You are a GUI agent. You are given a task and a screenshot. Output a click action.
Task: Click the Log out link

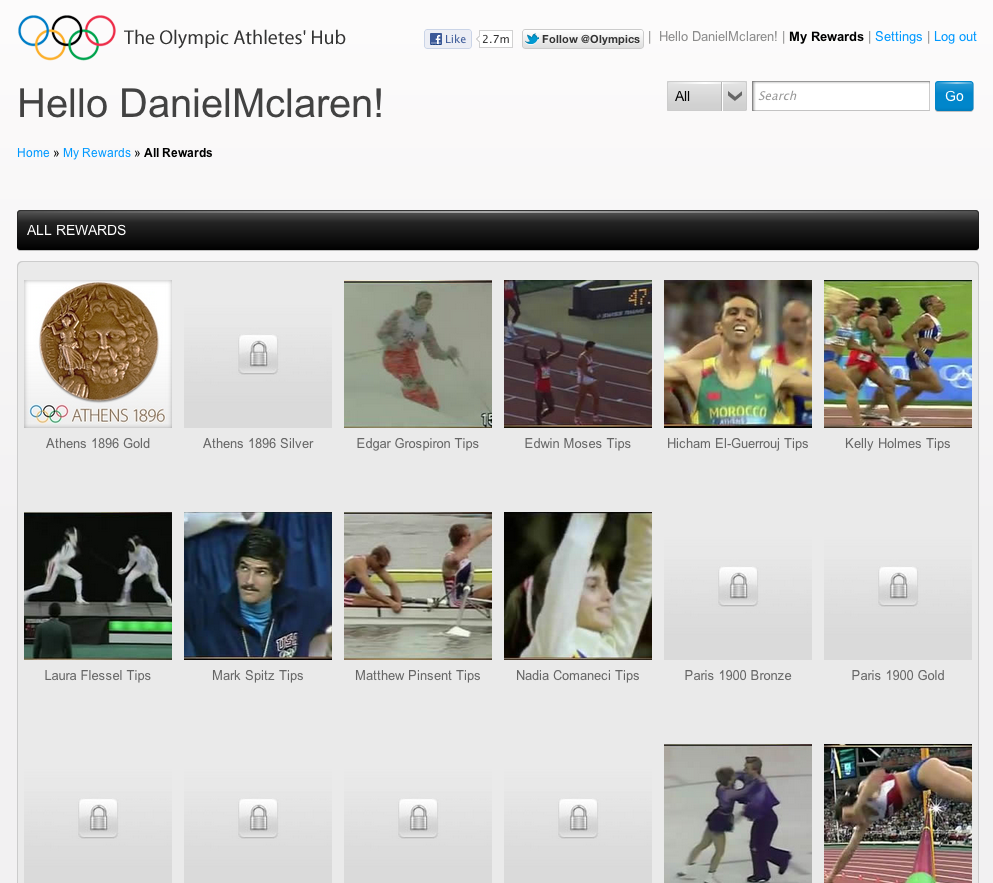955,37
